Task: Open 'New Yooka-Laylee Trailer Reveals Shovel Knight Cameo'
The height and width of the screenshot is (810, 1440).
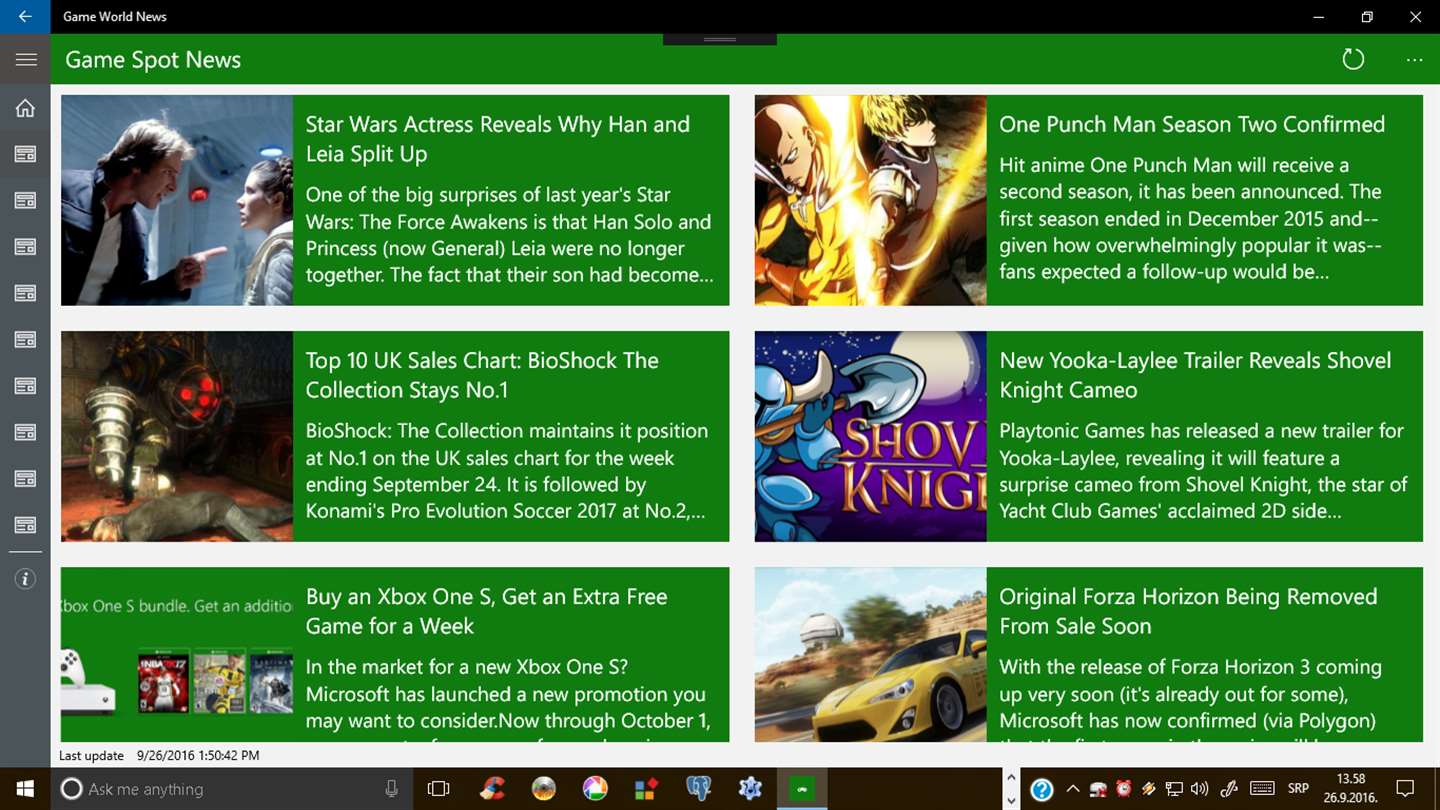Action: [x=1195, y=375]
